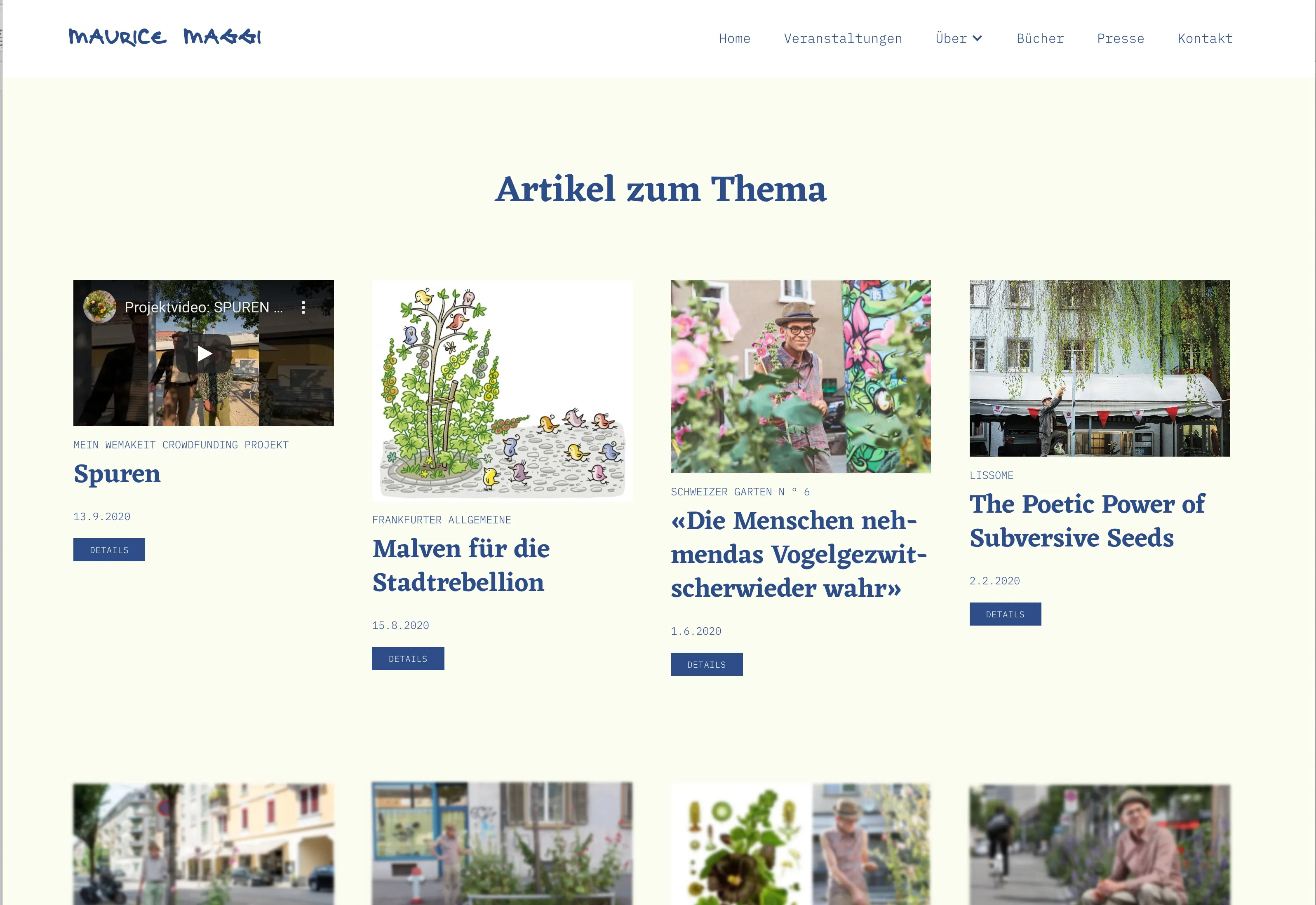Click Details for Malven für die Stadtrebellion

[408, 658]
